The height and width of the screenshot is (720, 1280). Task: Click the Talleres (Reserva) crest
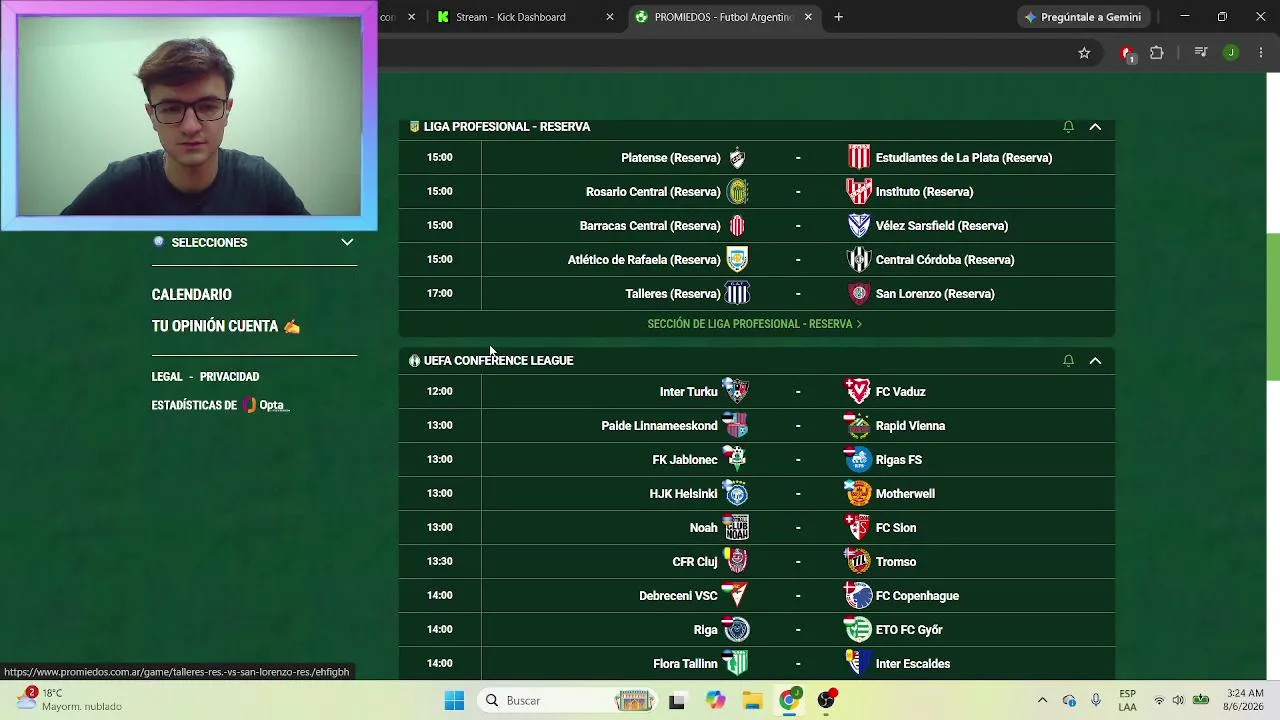pos(737,294)
